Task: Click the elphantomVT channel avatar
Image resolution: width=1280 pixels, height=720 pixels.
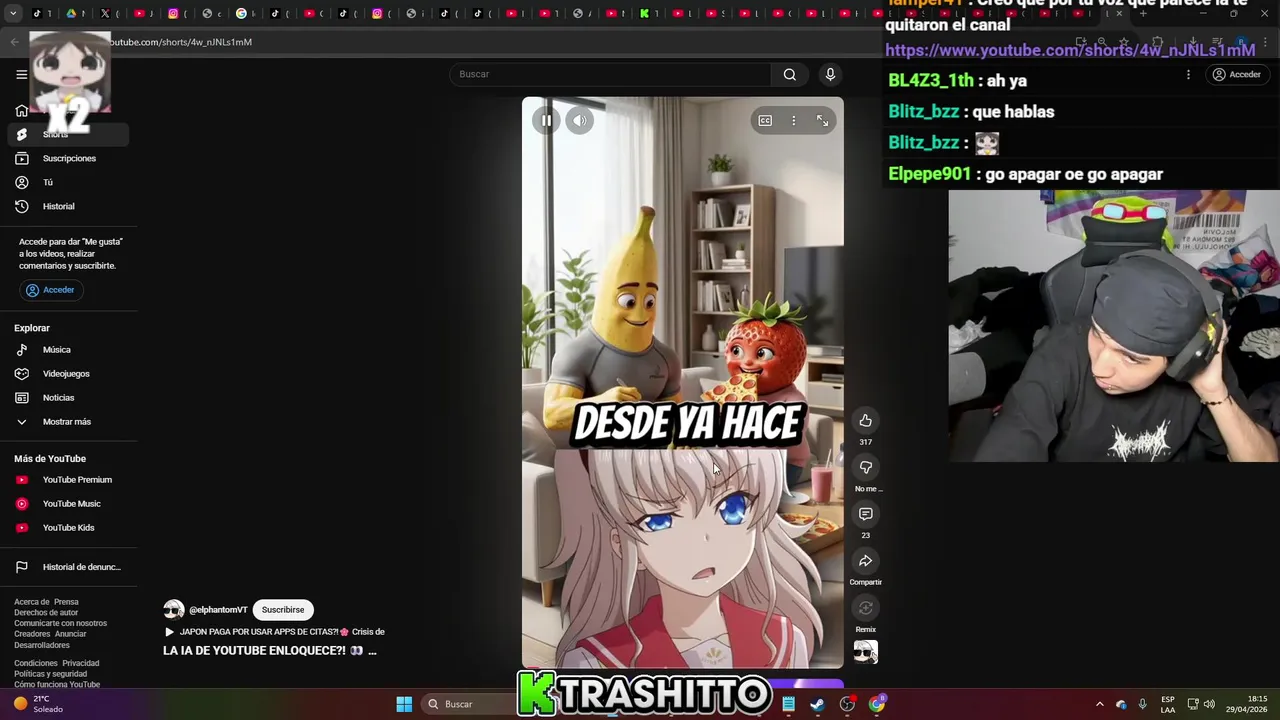Action: pos(174,610)
